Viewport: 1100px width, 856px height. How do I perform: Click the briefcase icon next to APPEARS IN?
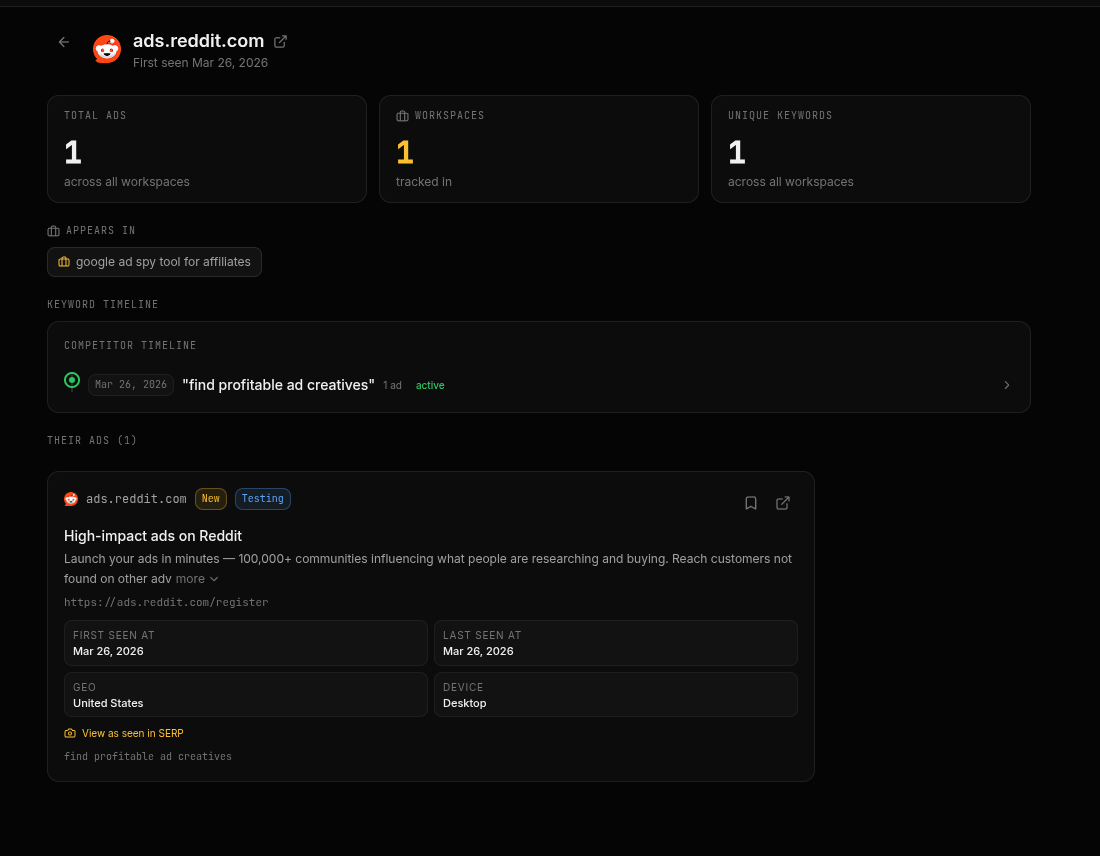coord(53,230)
